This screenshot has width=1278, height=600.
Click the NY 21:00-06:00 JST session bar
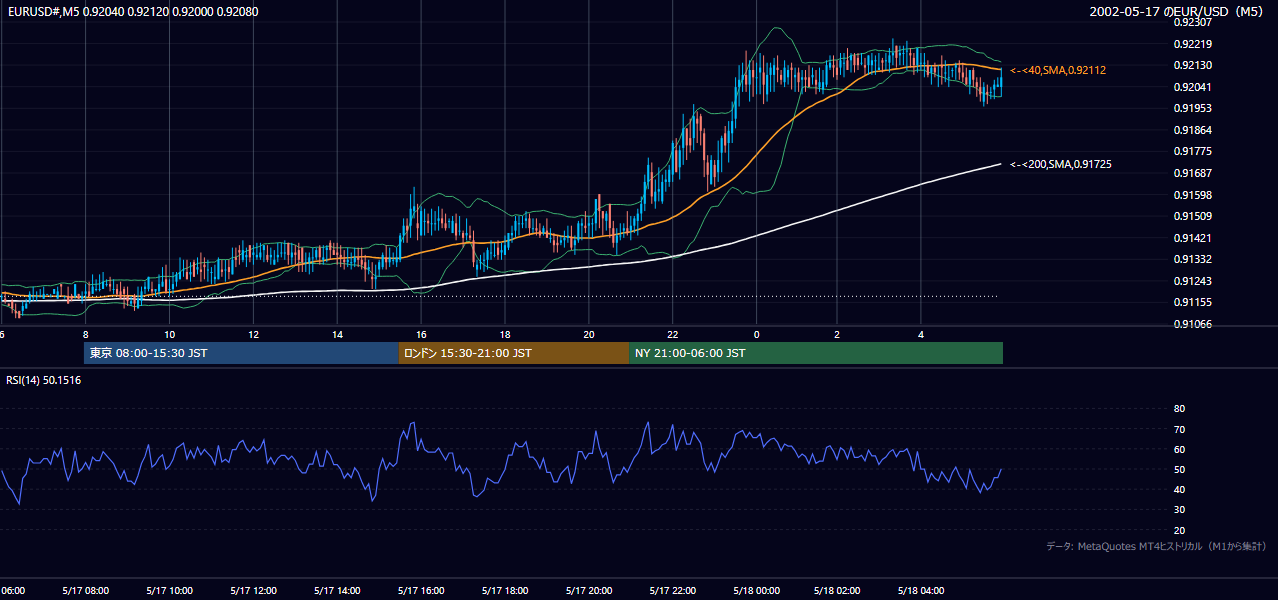point(816,353)
